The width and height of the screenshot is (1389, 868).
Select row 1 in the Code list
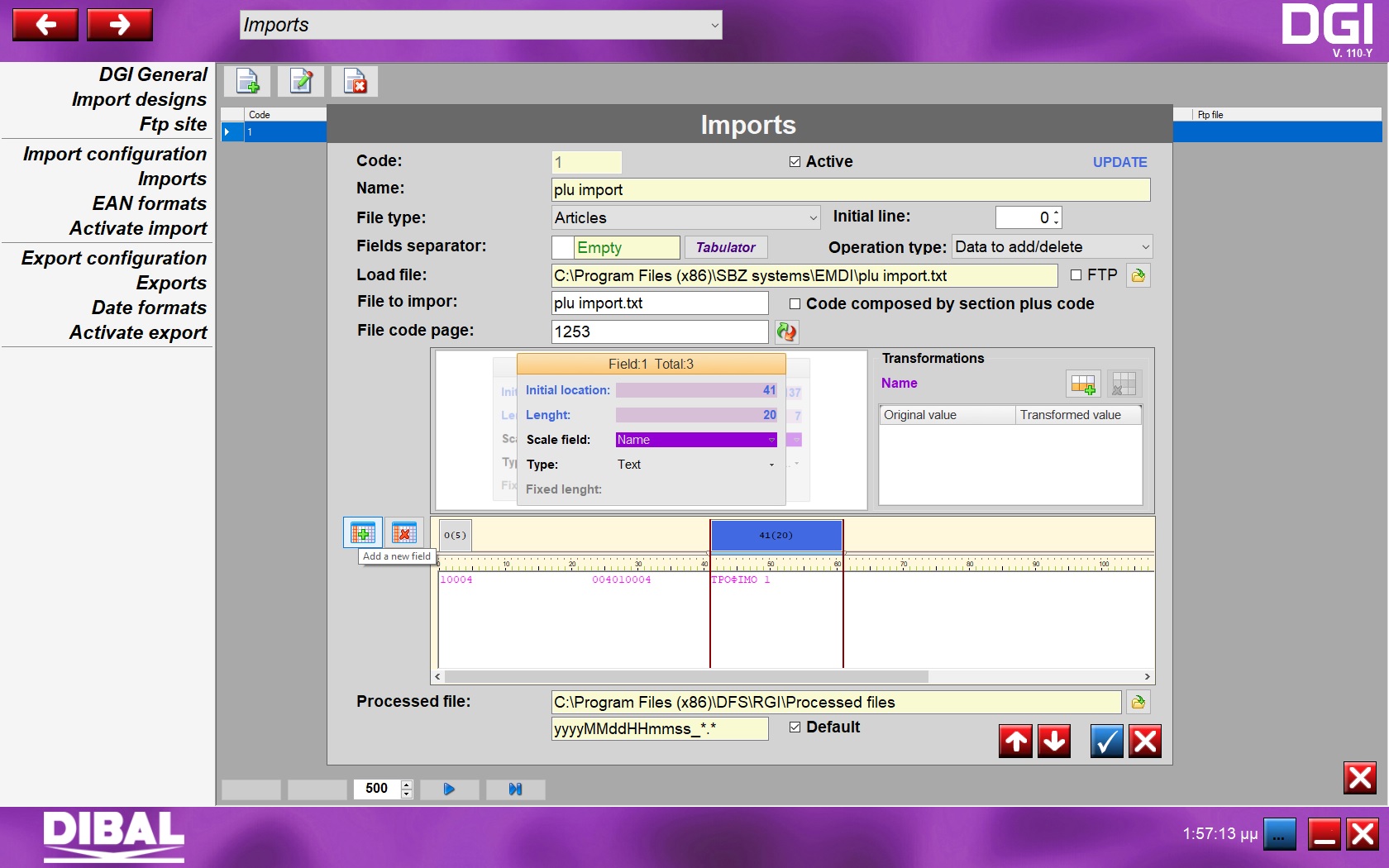pos(274,131)
